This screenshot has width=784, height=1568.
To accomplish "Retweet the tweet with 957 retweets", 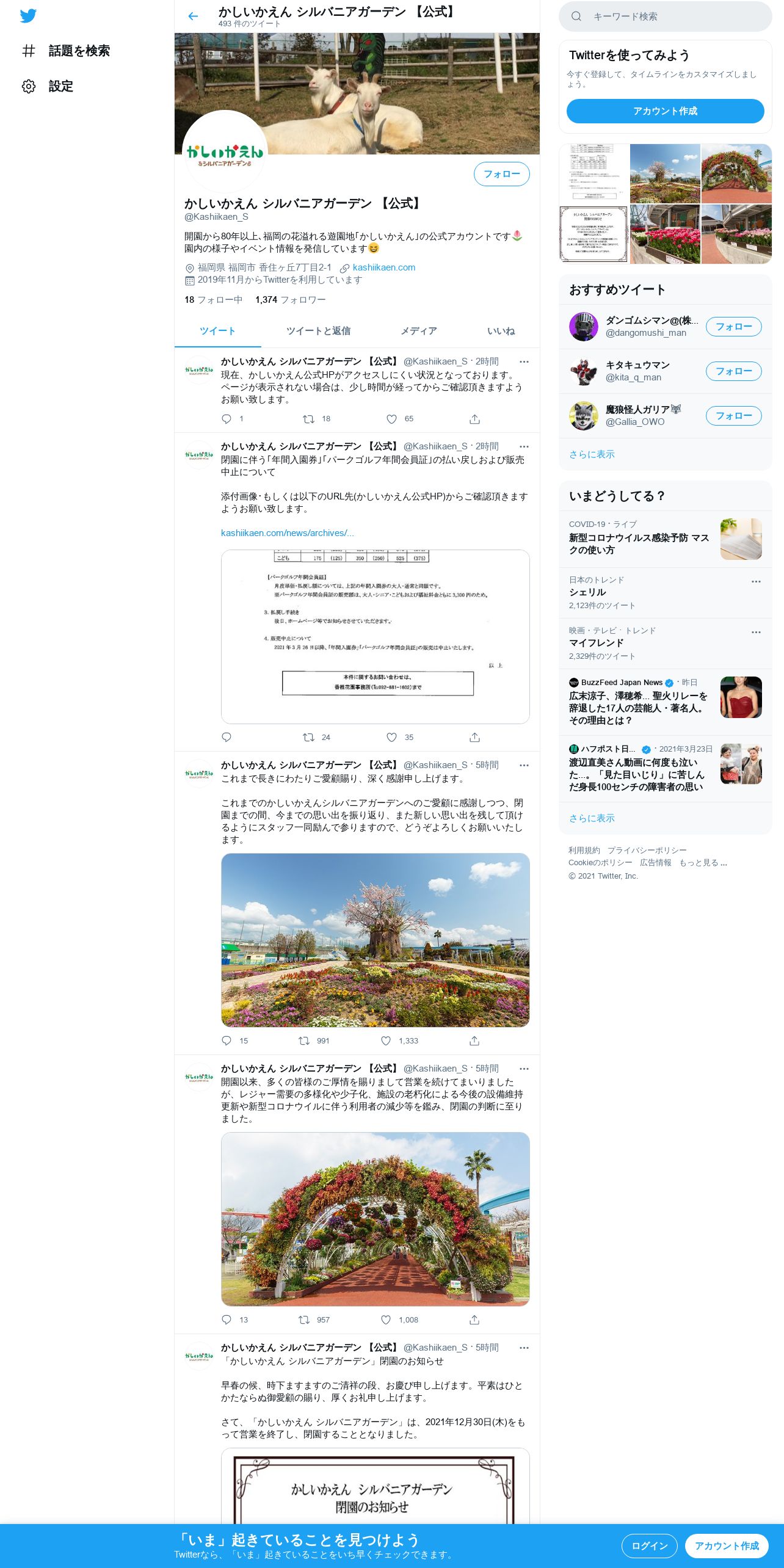I will coord(304,1320).
